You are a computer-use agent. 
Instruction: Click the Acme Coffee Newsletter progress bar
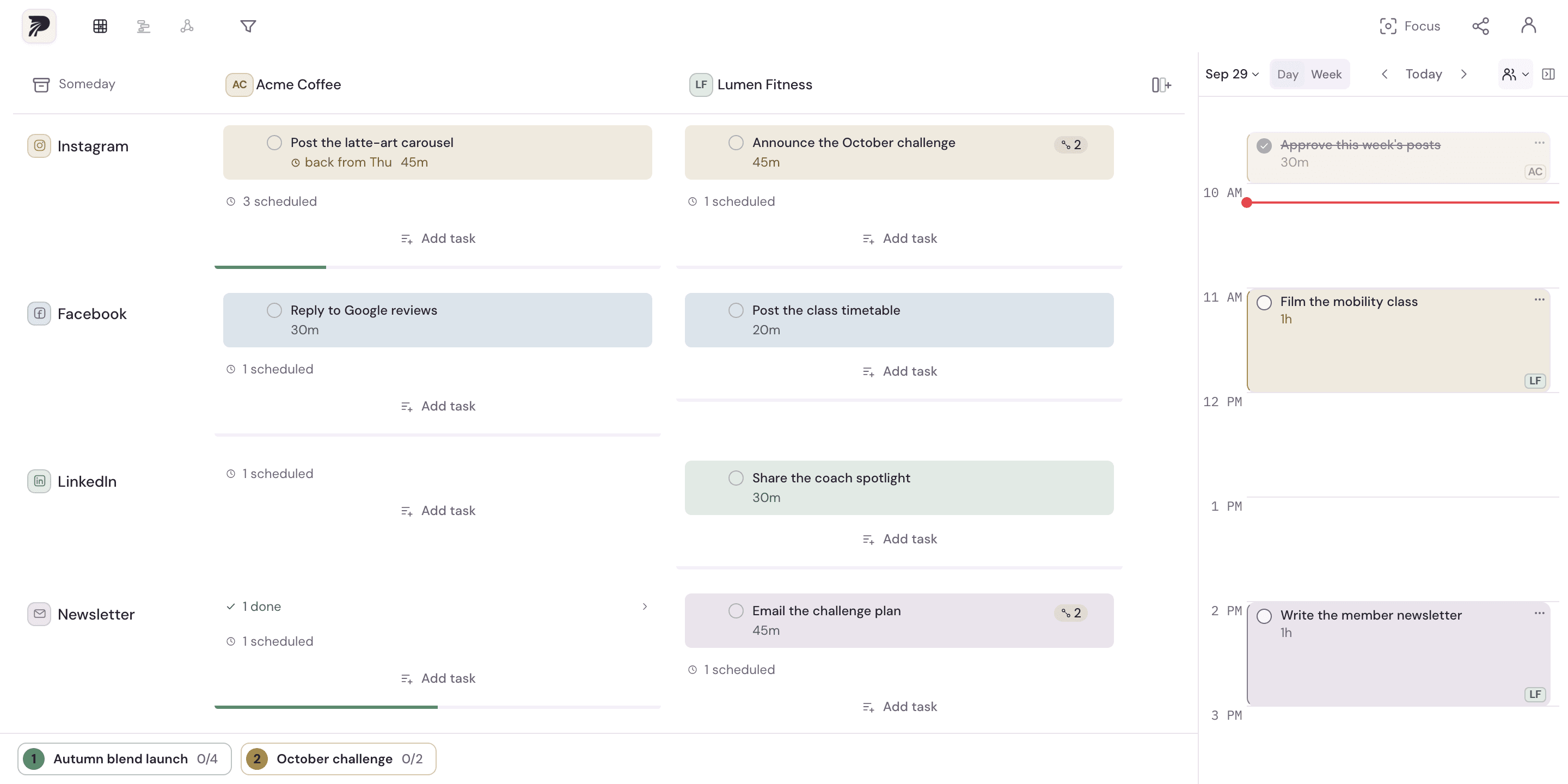tap(437, 707)
